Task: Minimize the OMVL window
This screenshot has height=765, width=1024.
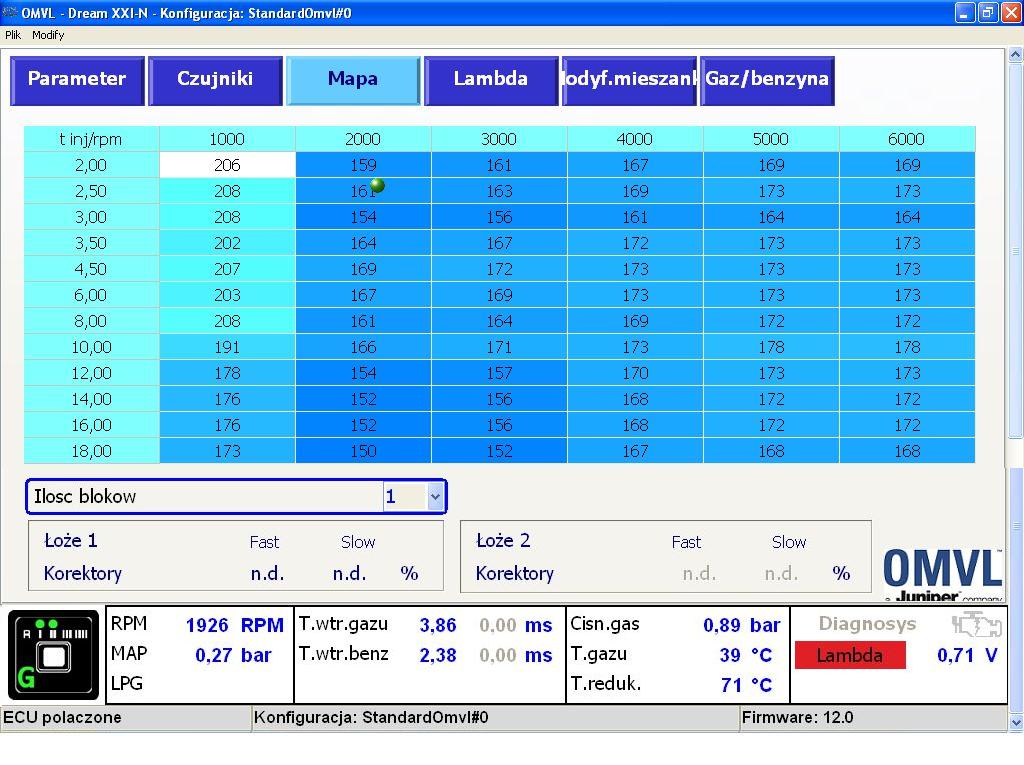Action: click(965, 12)
